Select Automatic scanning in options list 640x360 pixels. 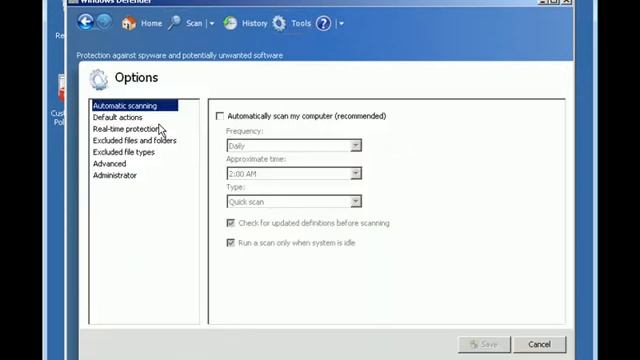(135, 106)
